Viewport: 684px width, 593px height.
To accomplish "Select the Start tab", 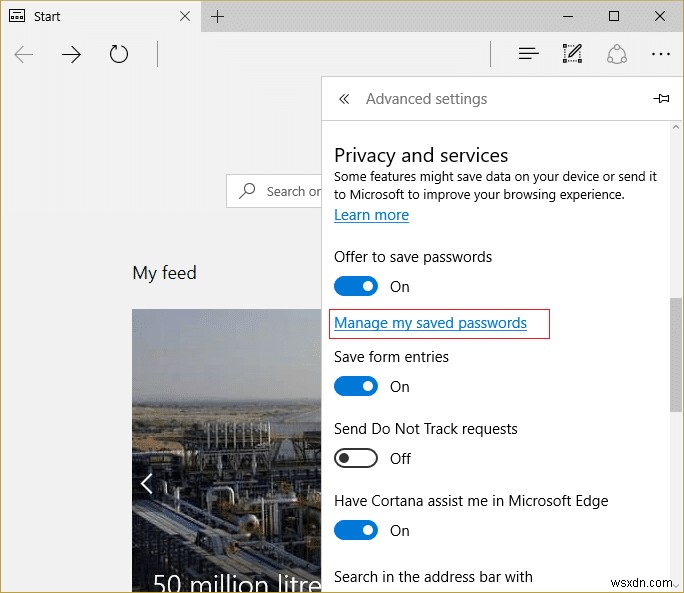I will 90,16.
